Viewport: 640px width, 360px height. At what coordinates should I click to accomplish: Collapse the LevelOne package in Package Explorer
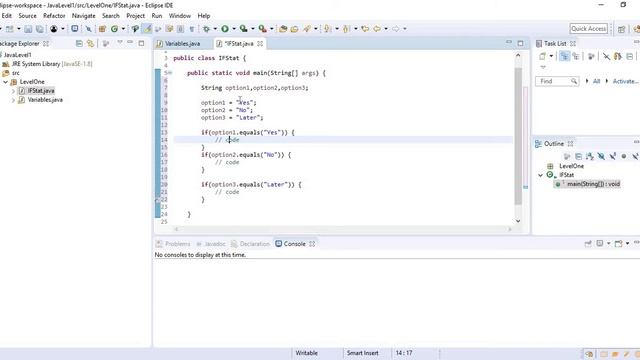tap(6, 82)
